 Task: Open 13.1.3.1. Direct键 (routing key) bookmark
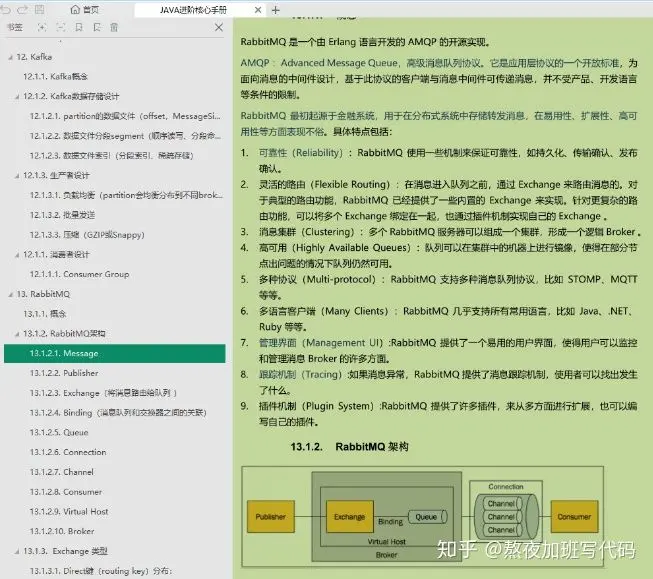pyautogui.click(x=101, y=571)
